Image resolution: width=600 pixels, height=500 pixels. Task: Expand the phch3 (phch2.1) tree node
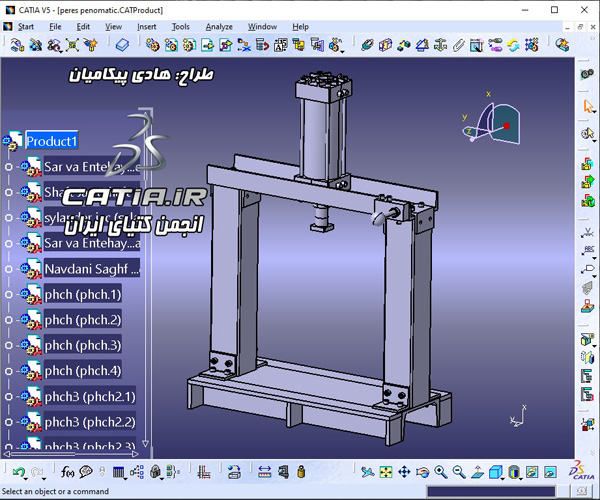click(x=8, y=397)
